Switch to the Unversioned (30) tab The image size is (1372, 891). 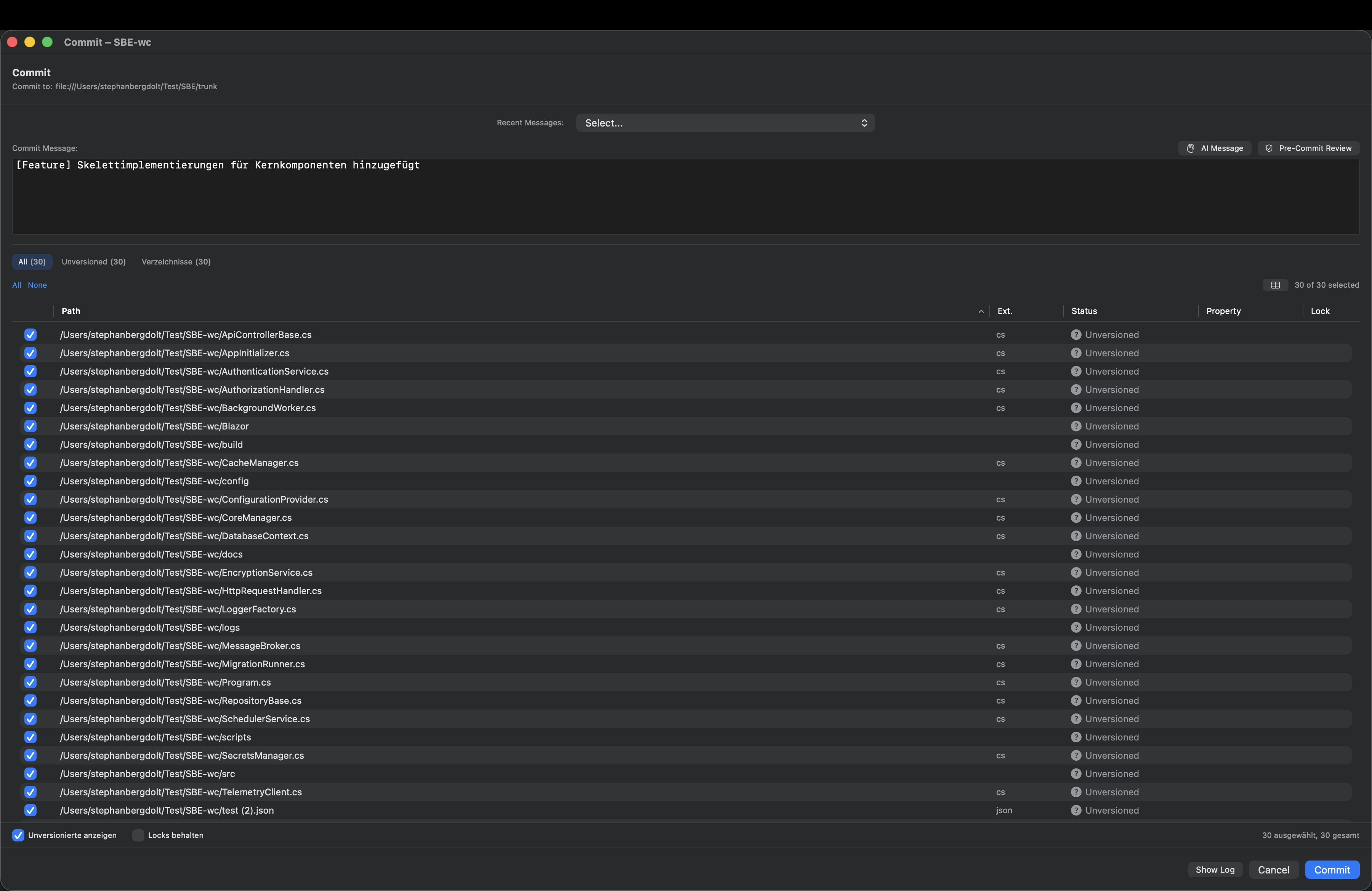click(x=93, y=261)
